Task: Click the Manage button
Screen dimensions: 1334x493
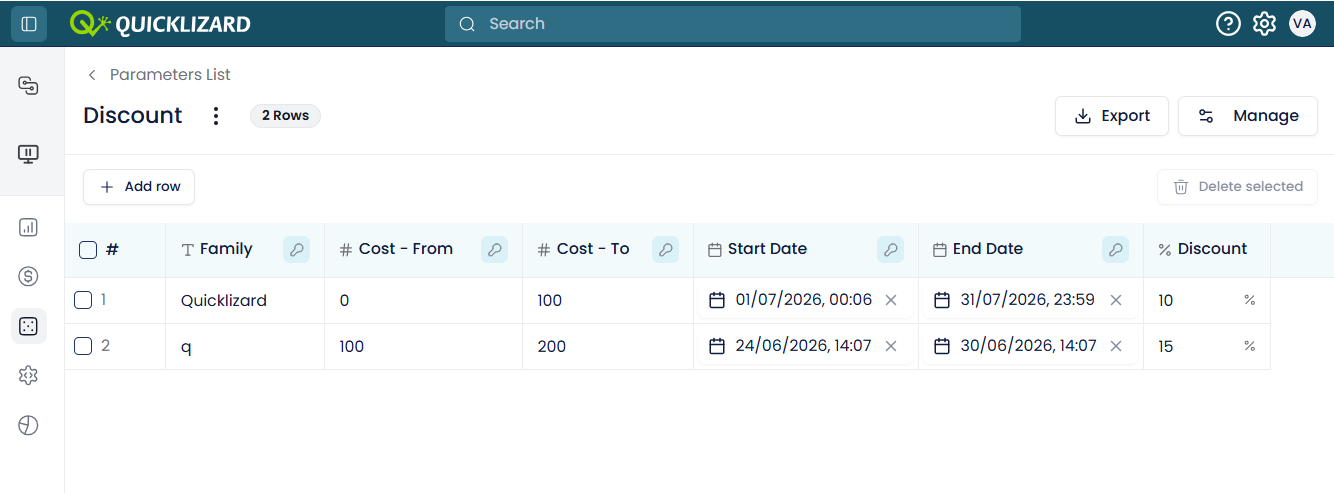Action: point(1248,116)
